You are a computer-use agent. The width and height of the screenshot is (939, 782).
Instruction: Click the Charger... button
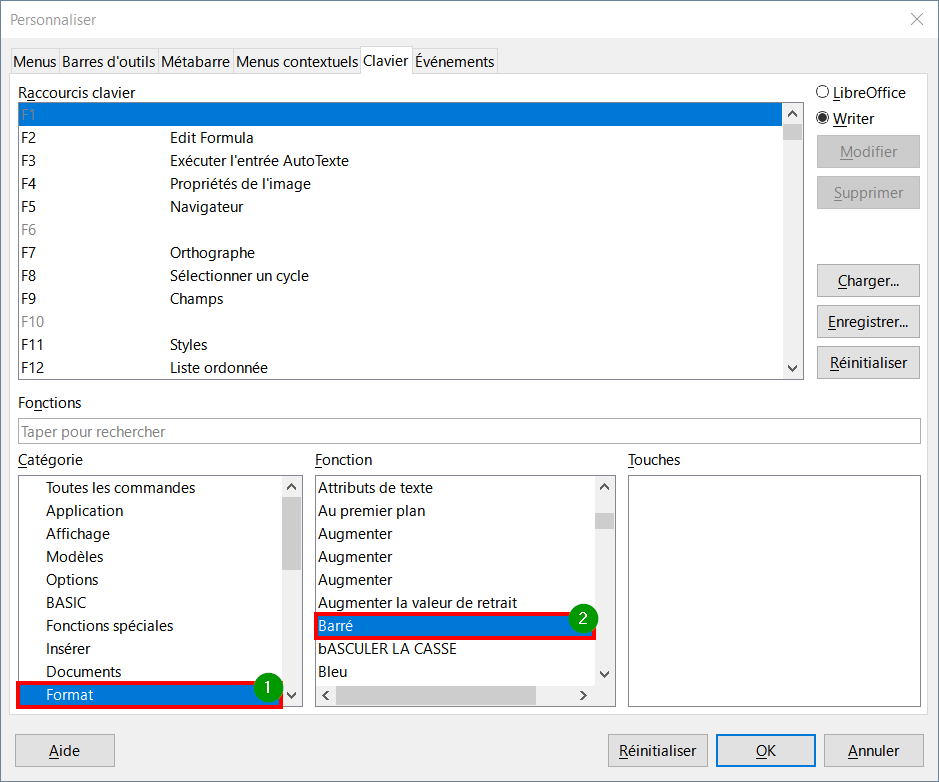pos(868,281)
